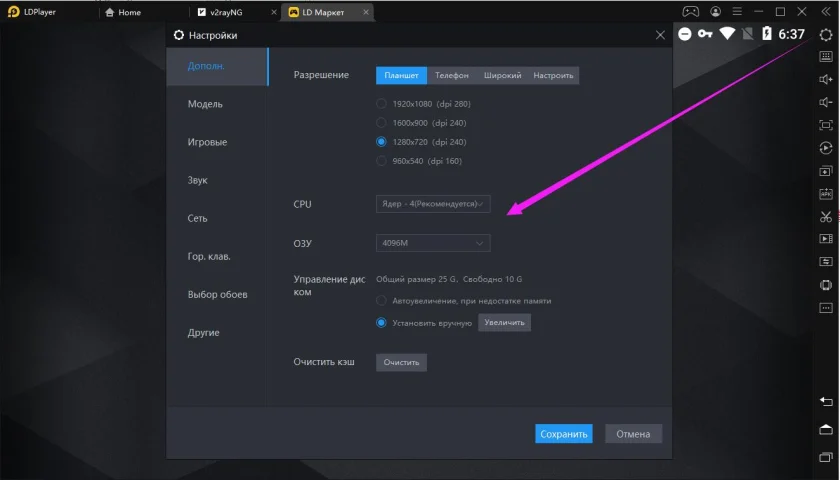Switch to Настроить resolution tab
The image size is (840, 480).
[553, 76]
